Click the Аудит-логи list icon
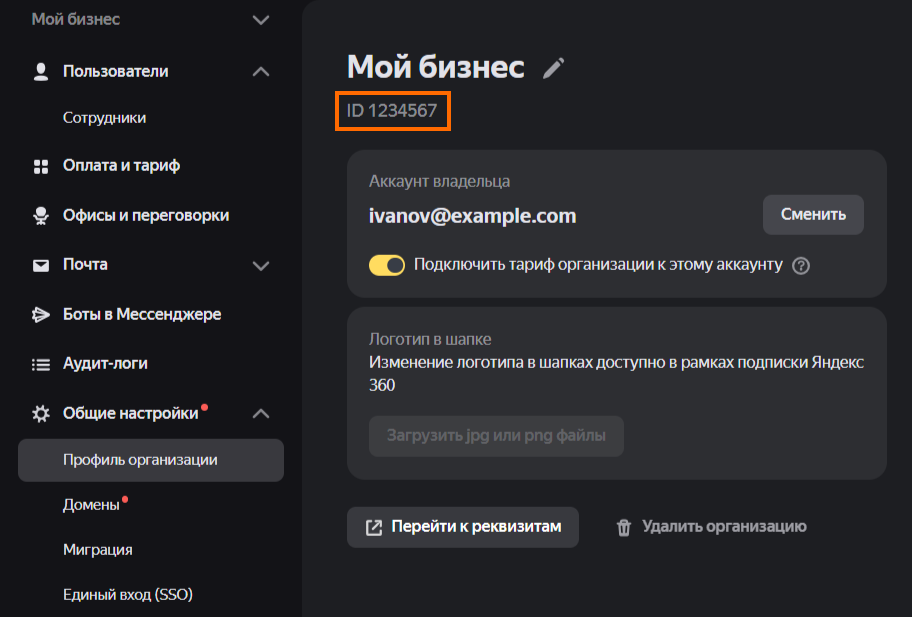912x617 pixels. [x=41, y=364]
